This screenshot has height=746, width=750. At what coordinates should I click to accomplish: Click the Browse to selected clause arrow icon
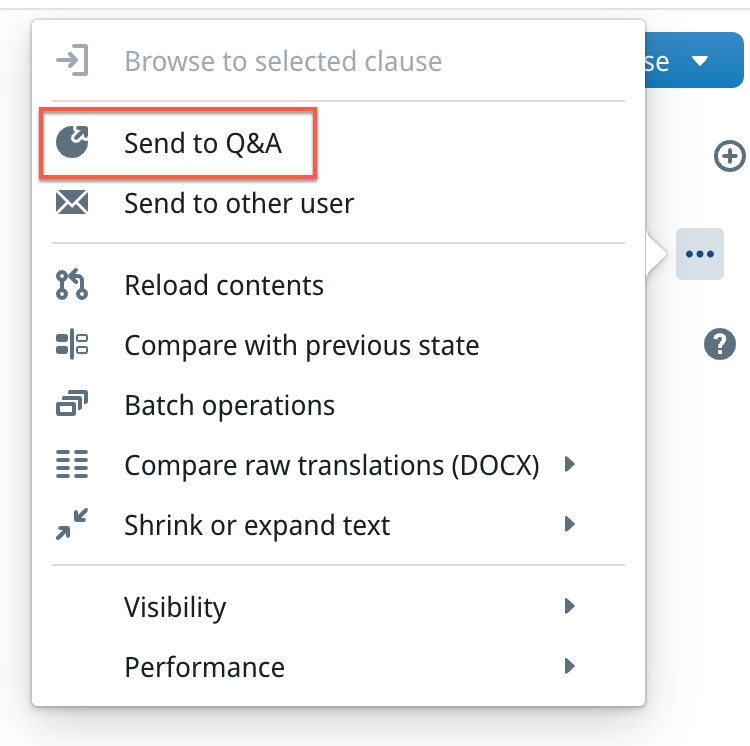click(72, 61)
